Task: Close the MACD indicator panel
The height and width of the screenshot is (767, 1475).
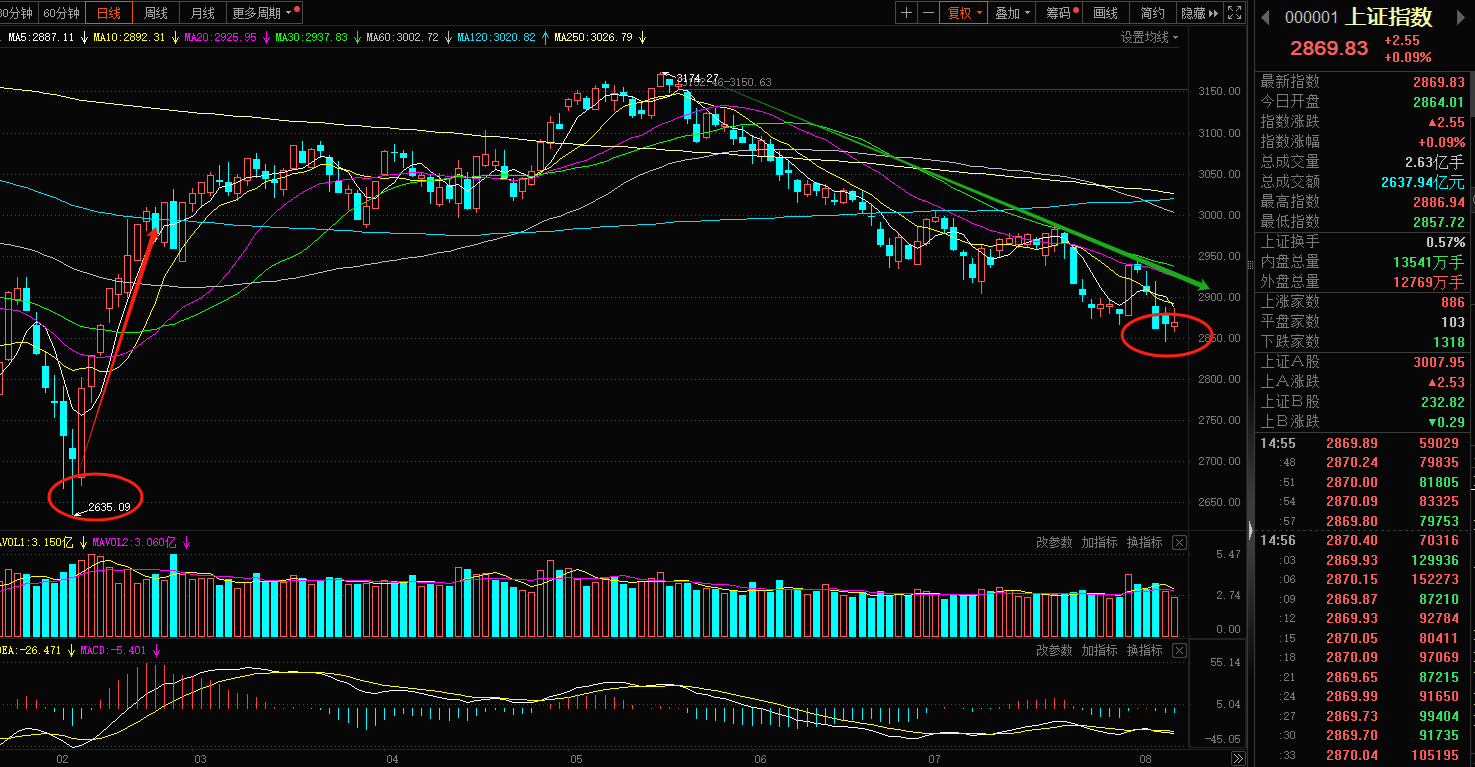Action: pyautogui.click(x=1179, y=650)
